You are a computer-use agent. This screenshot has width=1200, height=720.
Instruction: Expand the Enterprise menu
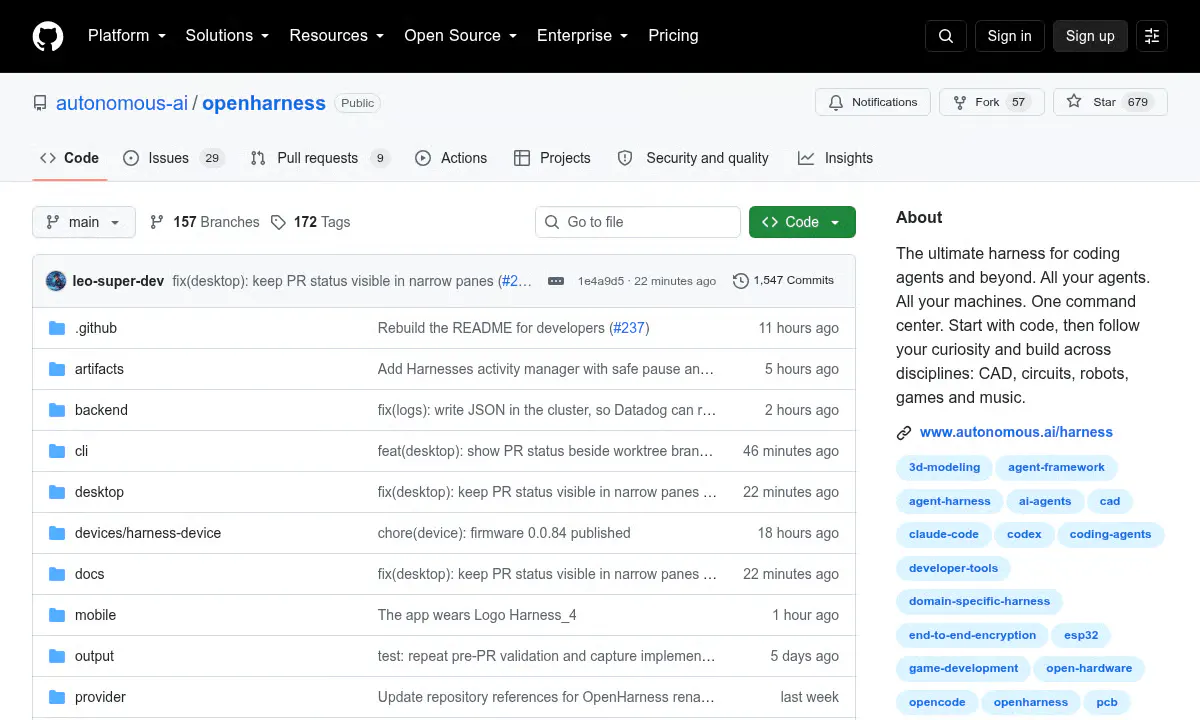583,36
